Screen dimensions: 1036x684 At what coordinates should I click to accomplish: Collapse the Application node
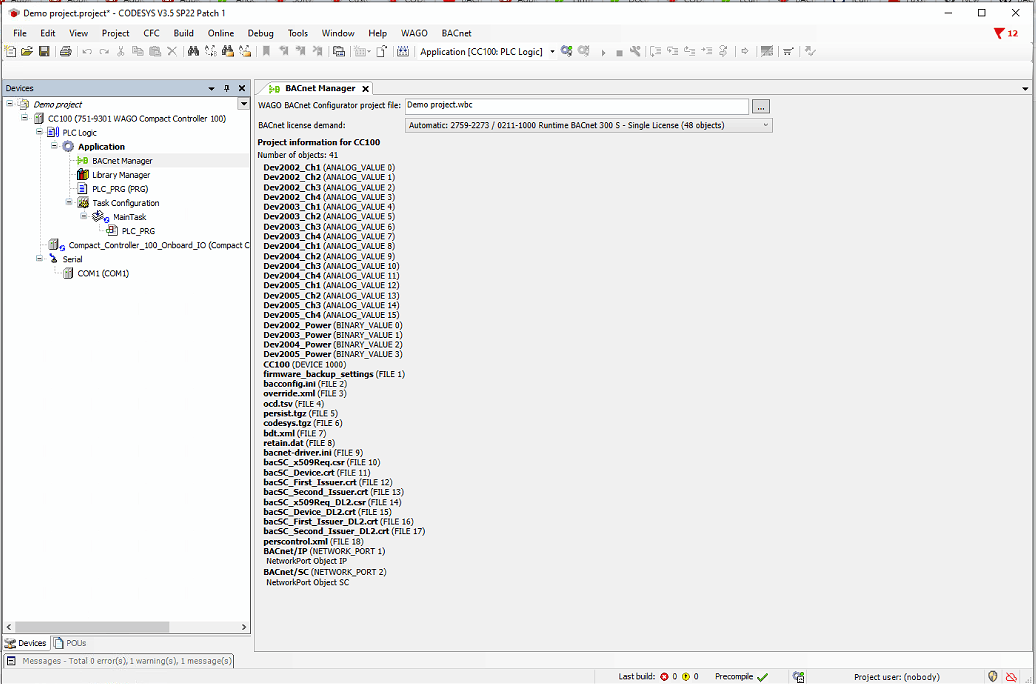tap(54, 146)
